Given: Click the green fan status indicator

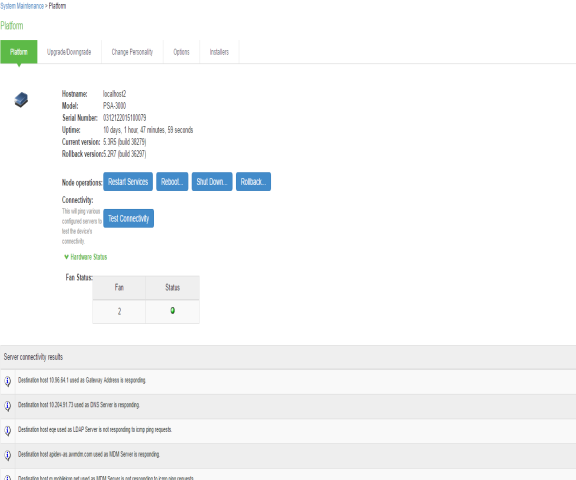Looking at the screenshot, I should pyautogui.click(x=172, y=311).
